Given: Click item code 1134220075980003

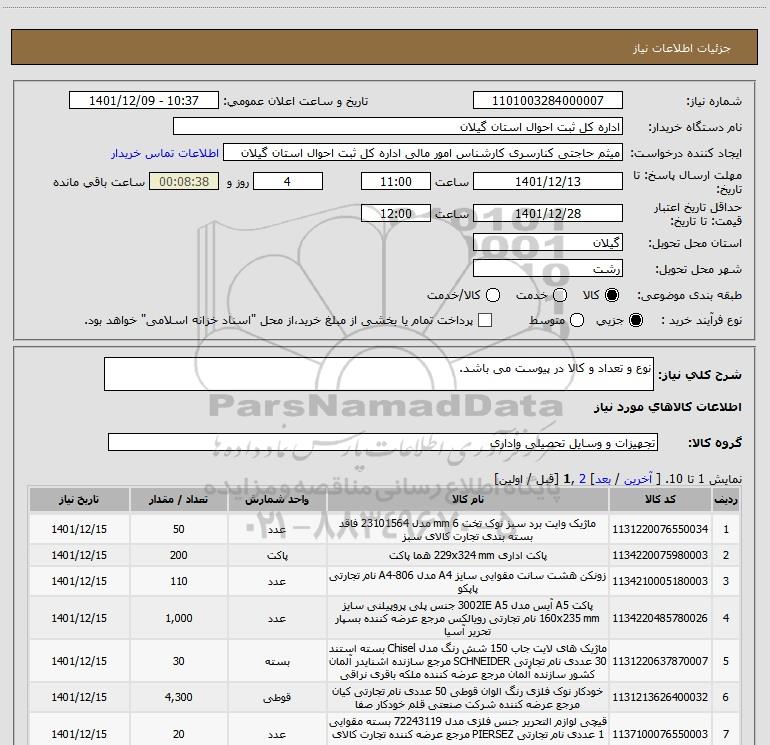Looking at the screenshot, I should [x=660, y=555].
